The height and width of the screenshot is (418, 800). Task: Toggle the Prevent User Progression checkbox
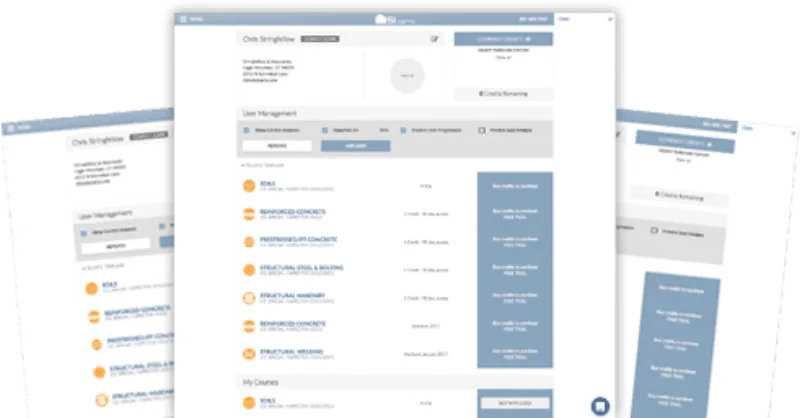point(403,130)
